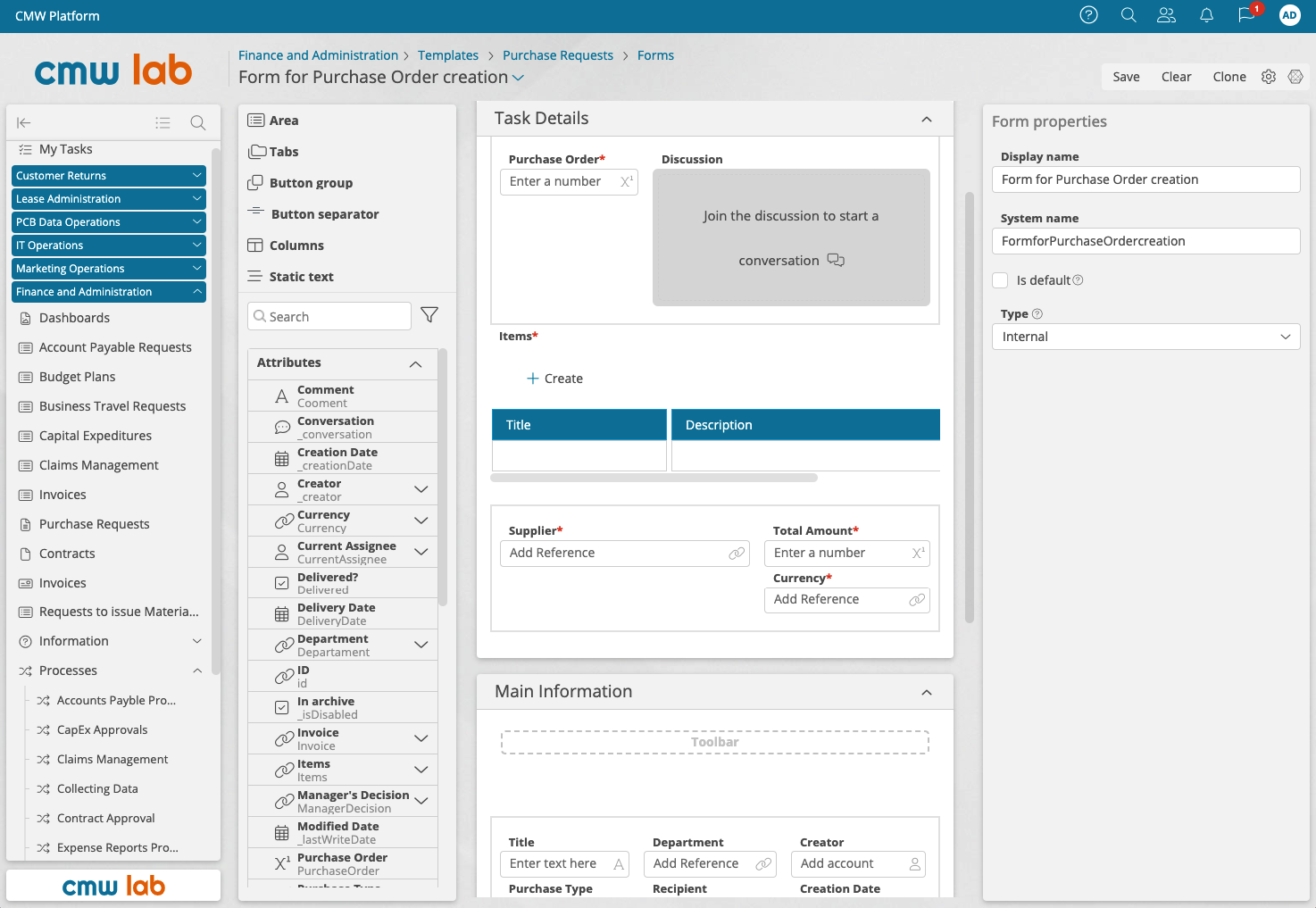Open My Tasks
1316x908 pixels.
coord(65,149)
